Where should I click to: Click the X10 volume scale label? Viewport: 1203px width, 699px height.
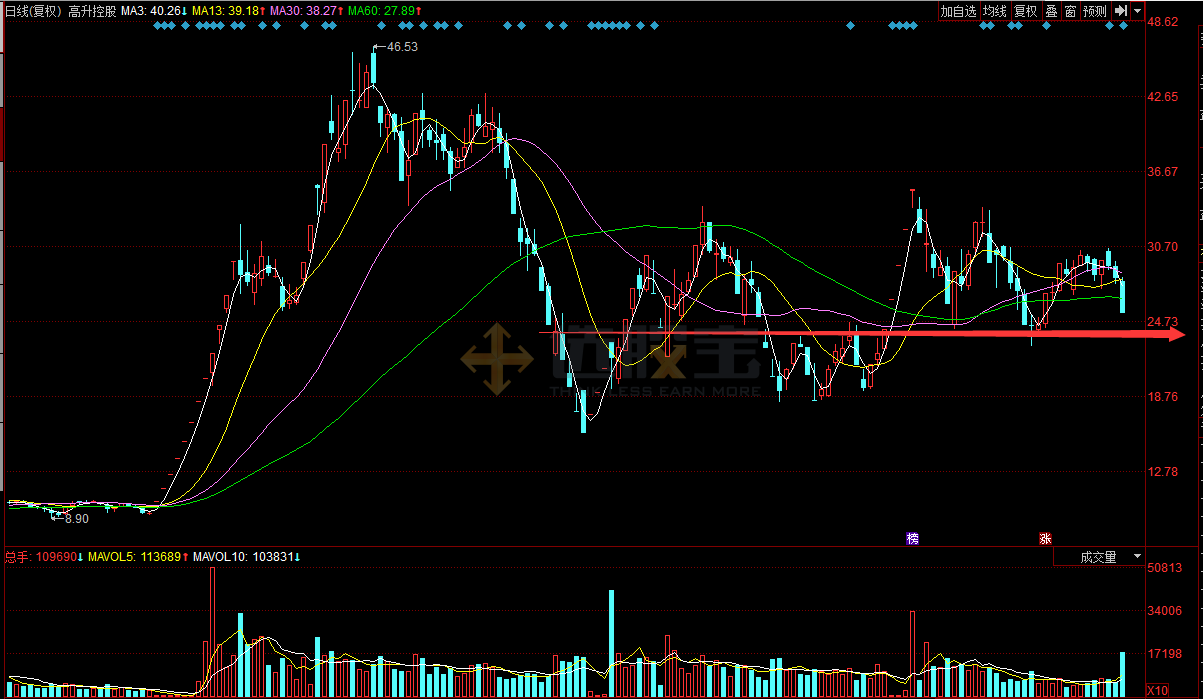click(1157, 690)
